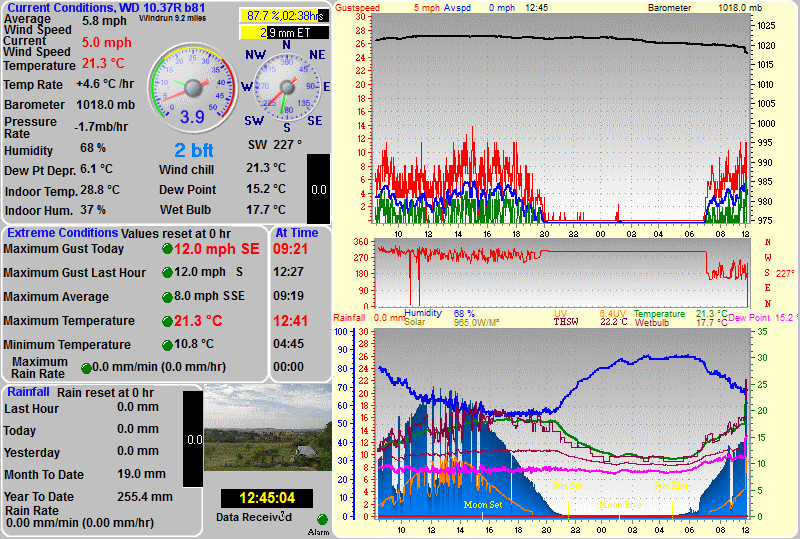The width and height of the screenshot is (800, 539).
Task: Click the Month To Date 19.0 mm value
Action: point(141,474)
